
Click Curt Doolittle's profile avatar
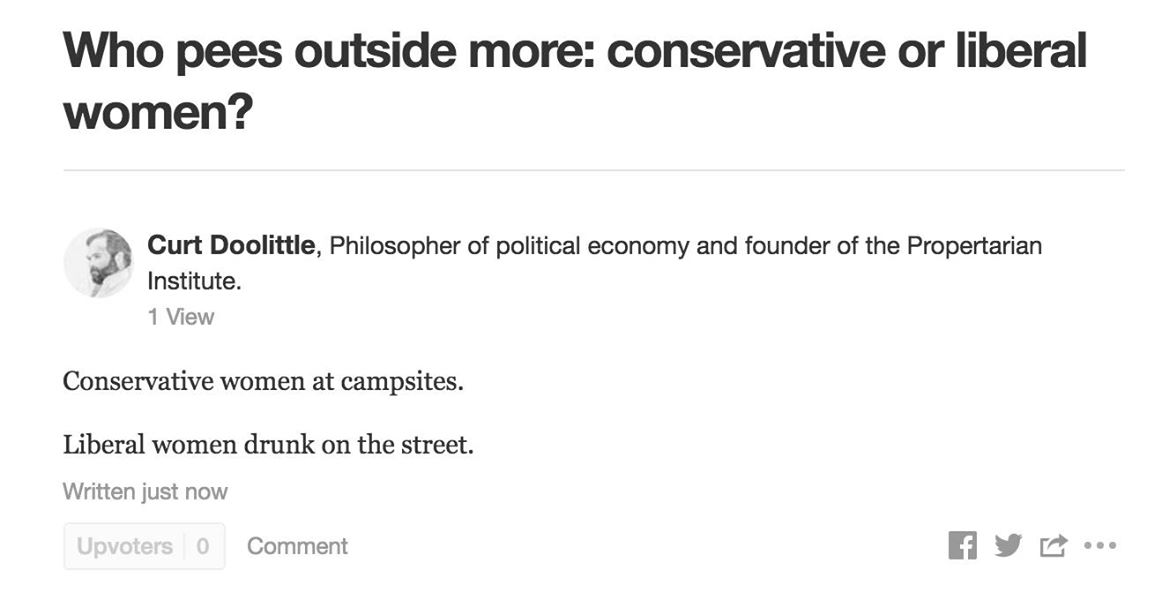click(98, 262)
